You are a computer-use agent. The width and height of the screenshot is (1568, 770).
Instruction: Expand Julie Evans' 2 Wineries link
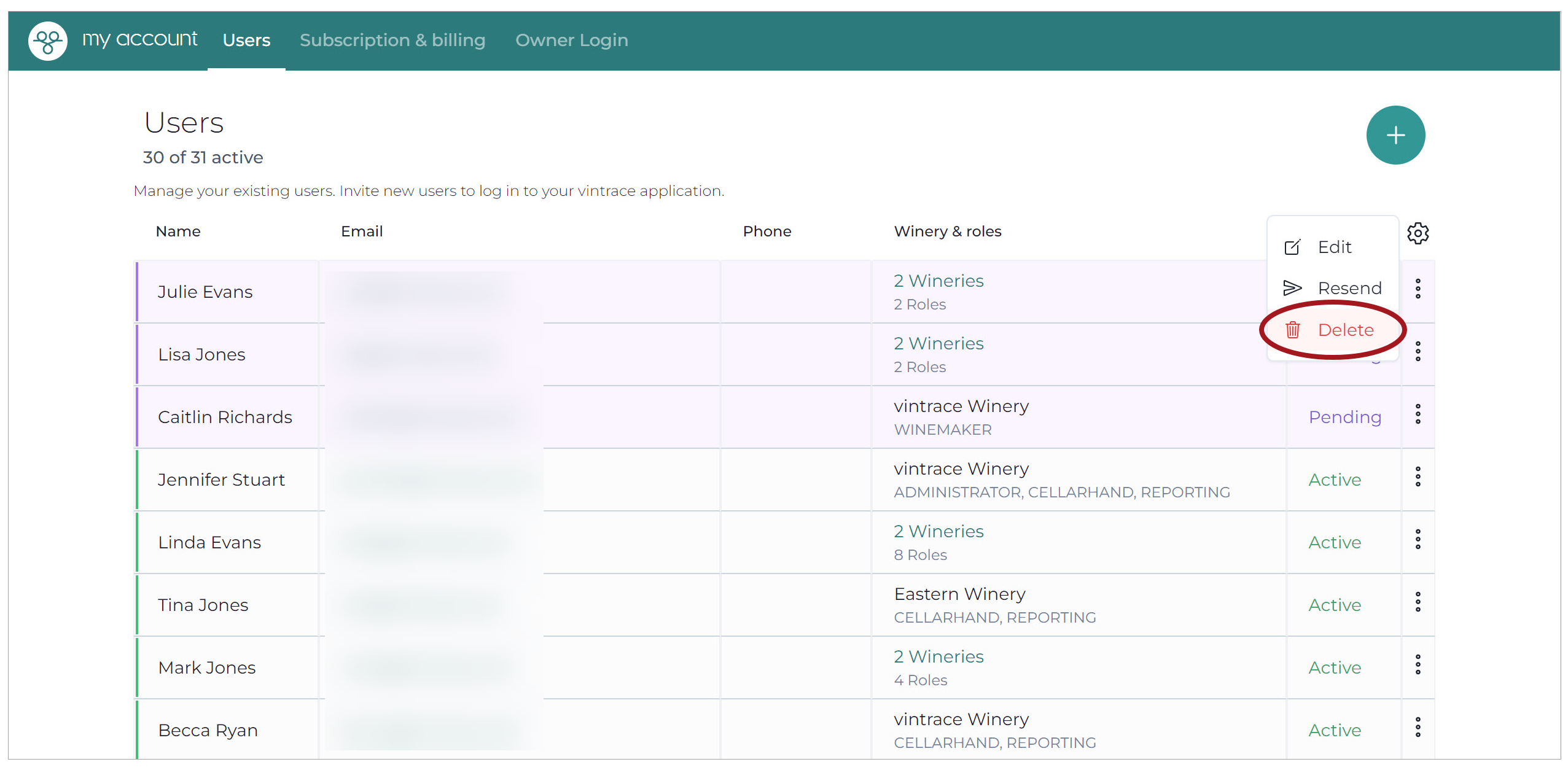click(938, 281)
